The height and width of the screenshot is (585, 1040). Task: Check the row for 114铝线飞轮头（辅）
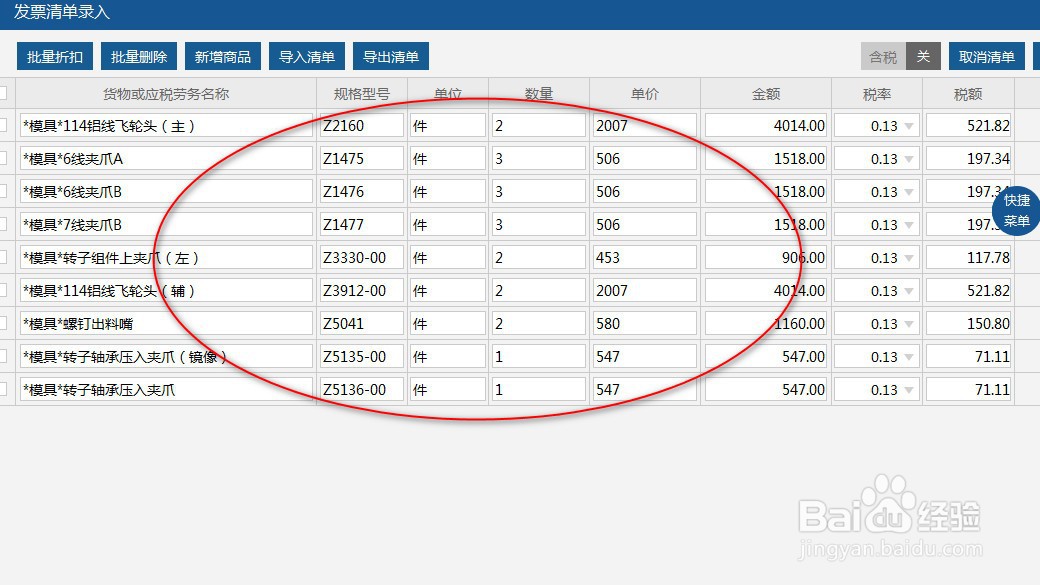pos(3,291)
